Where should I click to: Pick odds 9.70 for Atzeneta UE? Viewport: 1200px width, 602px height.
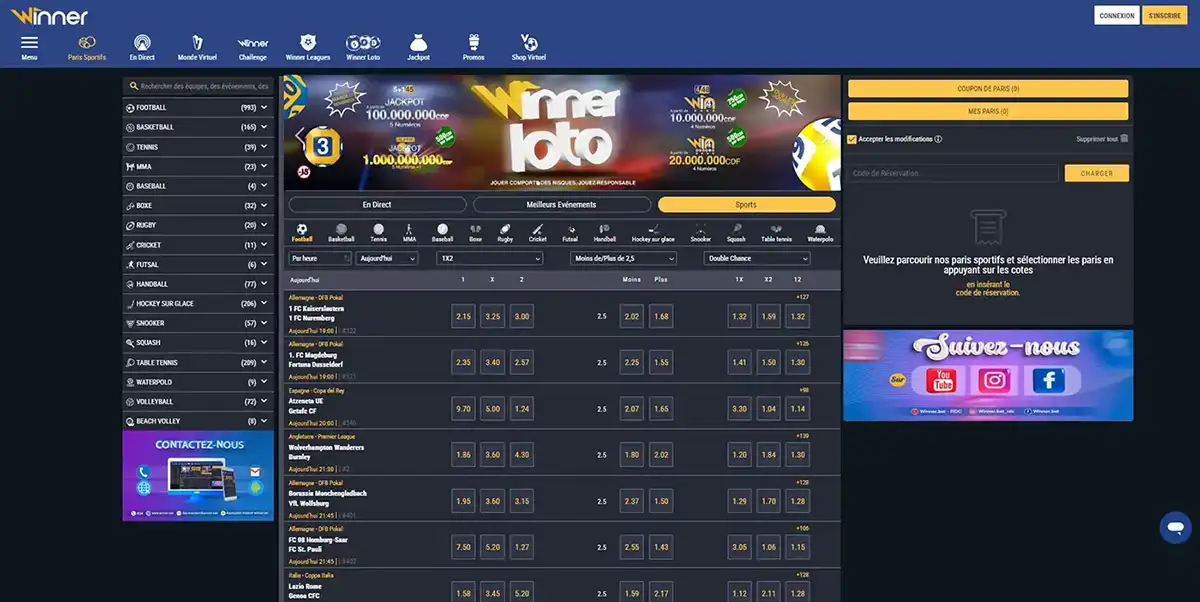pos(463,408)
